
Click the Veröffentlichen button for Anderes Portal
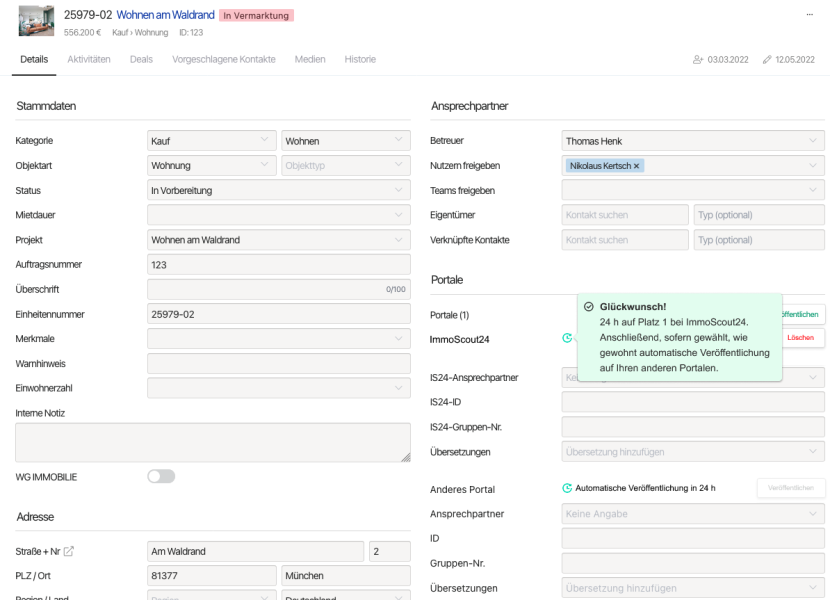(791, 488)
